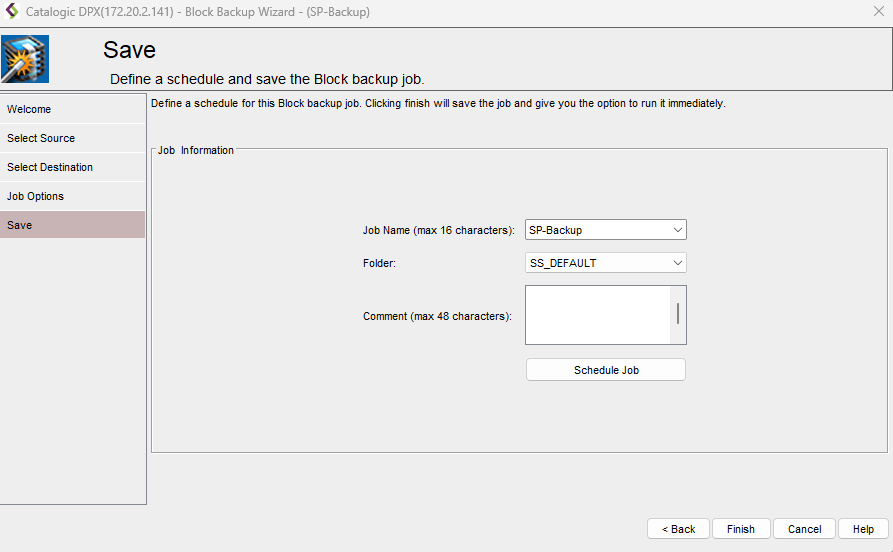The height and width of the screenshot is (552, 893).
Task: Click the Comment (max 48 characters) label
Action: click(x=437, y=316)
